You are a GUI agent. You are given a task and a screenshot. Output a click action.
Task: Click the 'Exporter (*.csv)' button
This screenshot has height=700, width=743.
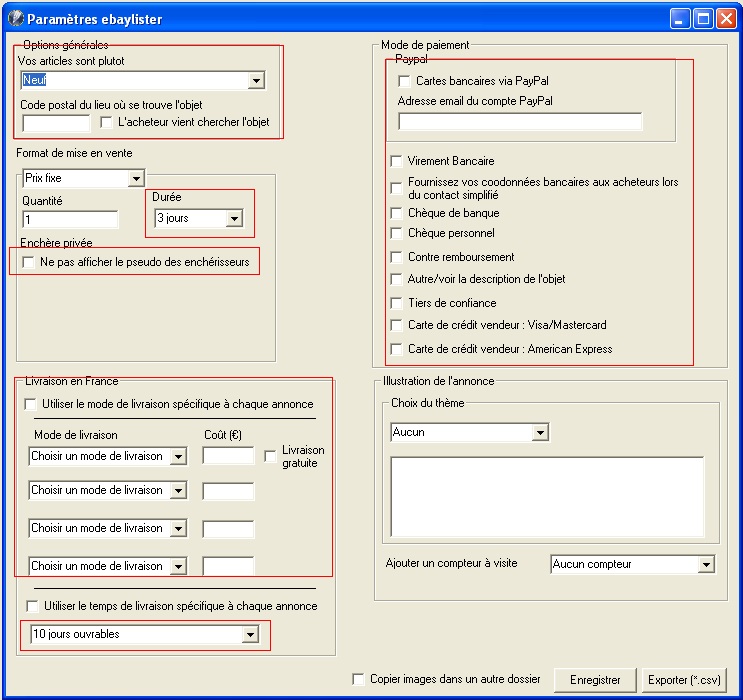(684, 680)
